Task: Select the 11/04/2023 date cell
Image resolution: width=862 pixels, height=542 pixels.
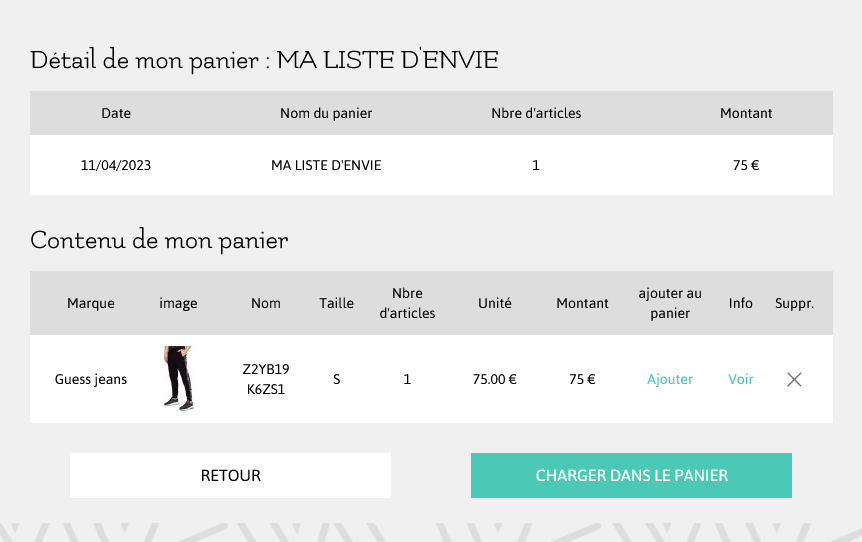Action: tap(116, 165)
